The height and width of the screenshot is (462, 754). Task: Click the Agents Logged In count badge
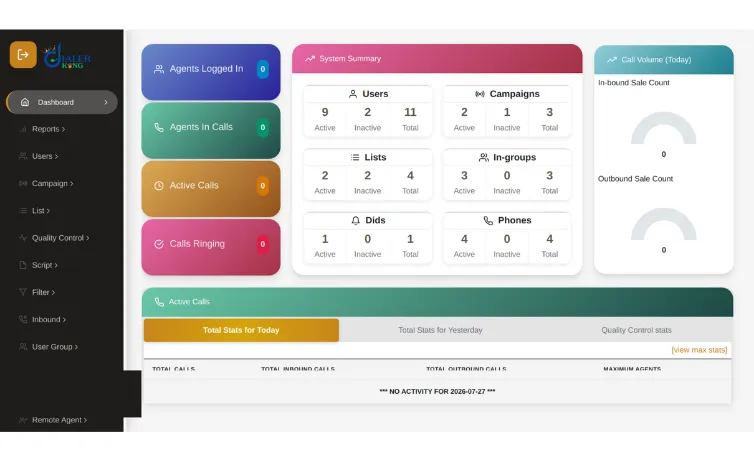[x=263, y=69]
